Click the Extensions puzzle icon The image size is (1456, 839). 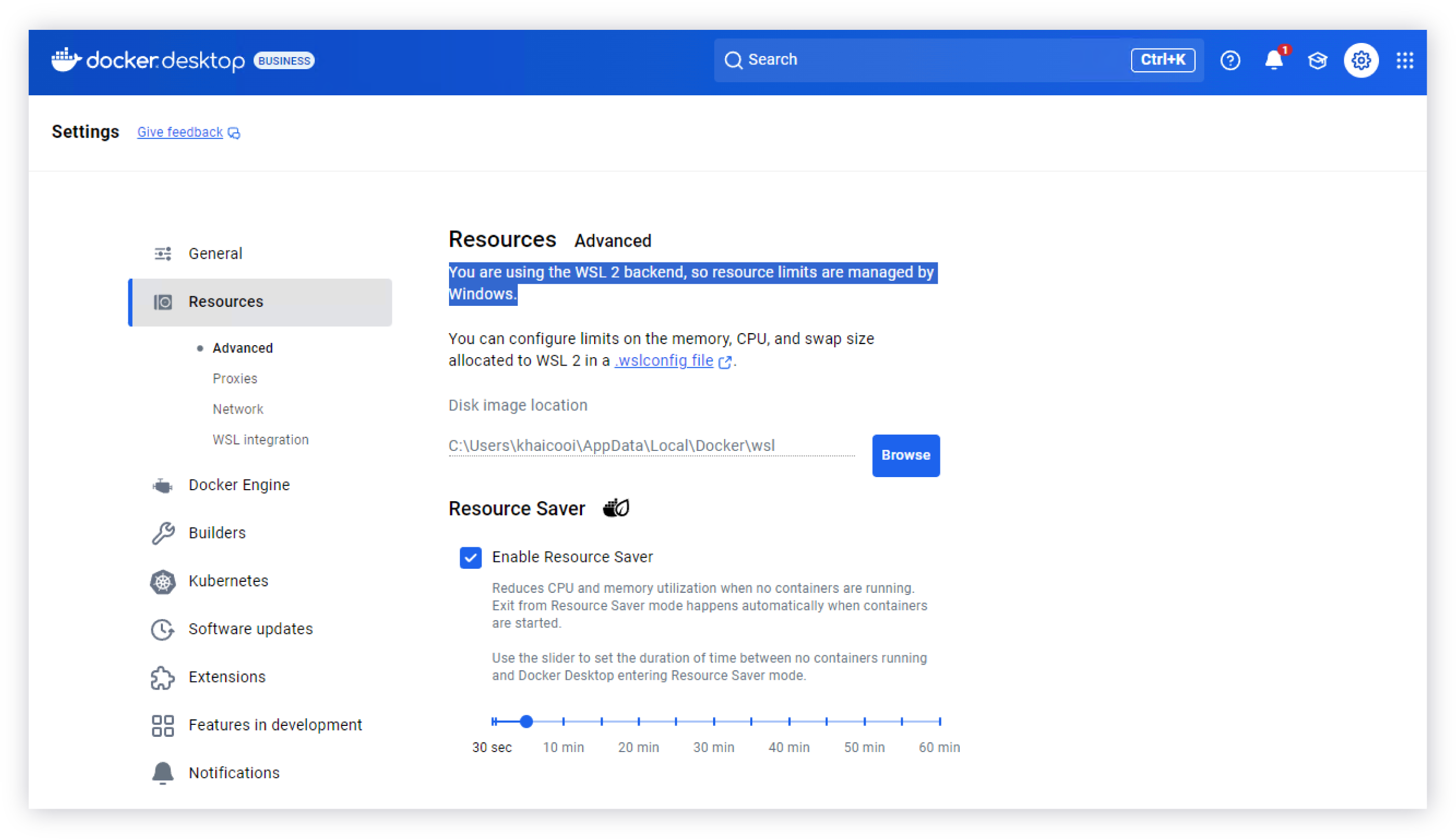(162, 677)
